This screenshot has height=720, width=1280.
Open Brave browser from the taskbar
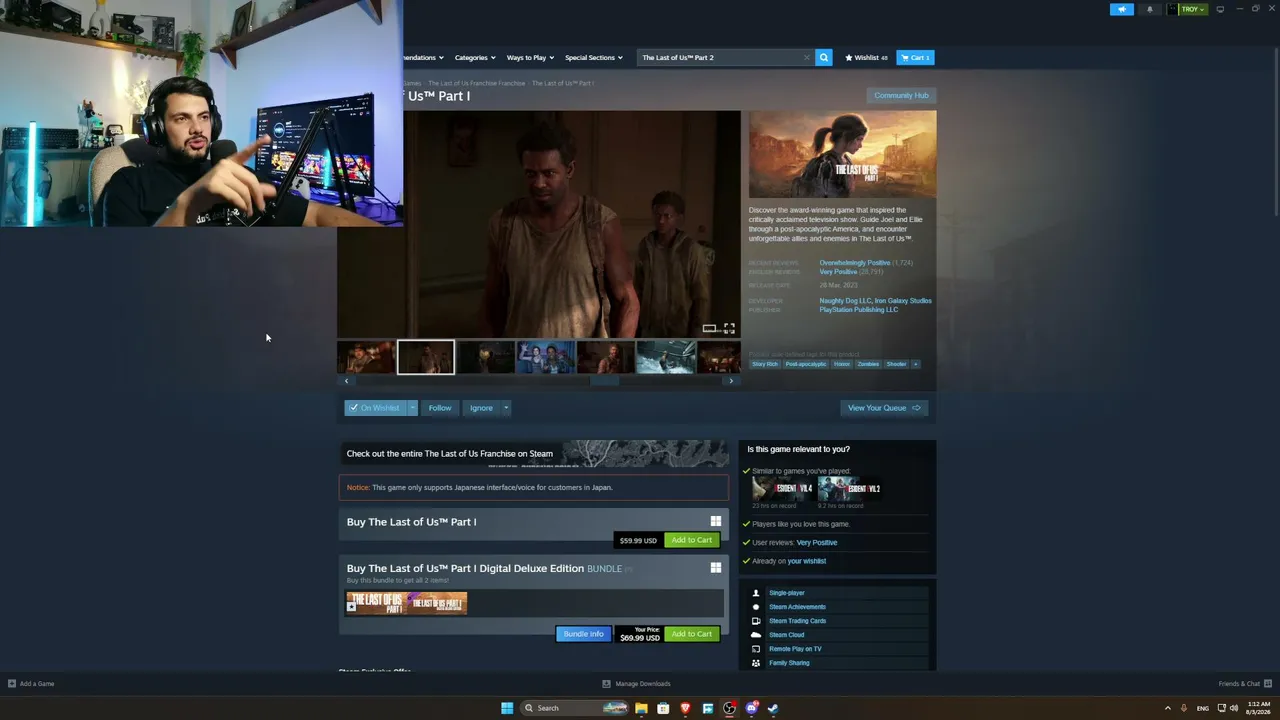tap(685, 708)
